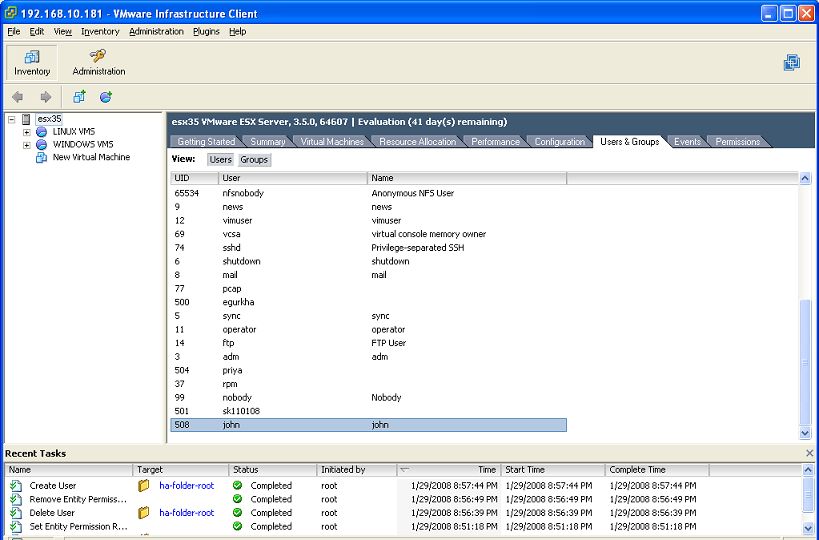The width and height of the screenshot is (819, 540).
Task: Expand the WINDOWS VMS tree node
Action: [x=27, y=145]
